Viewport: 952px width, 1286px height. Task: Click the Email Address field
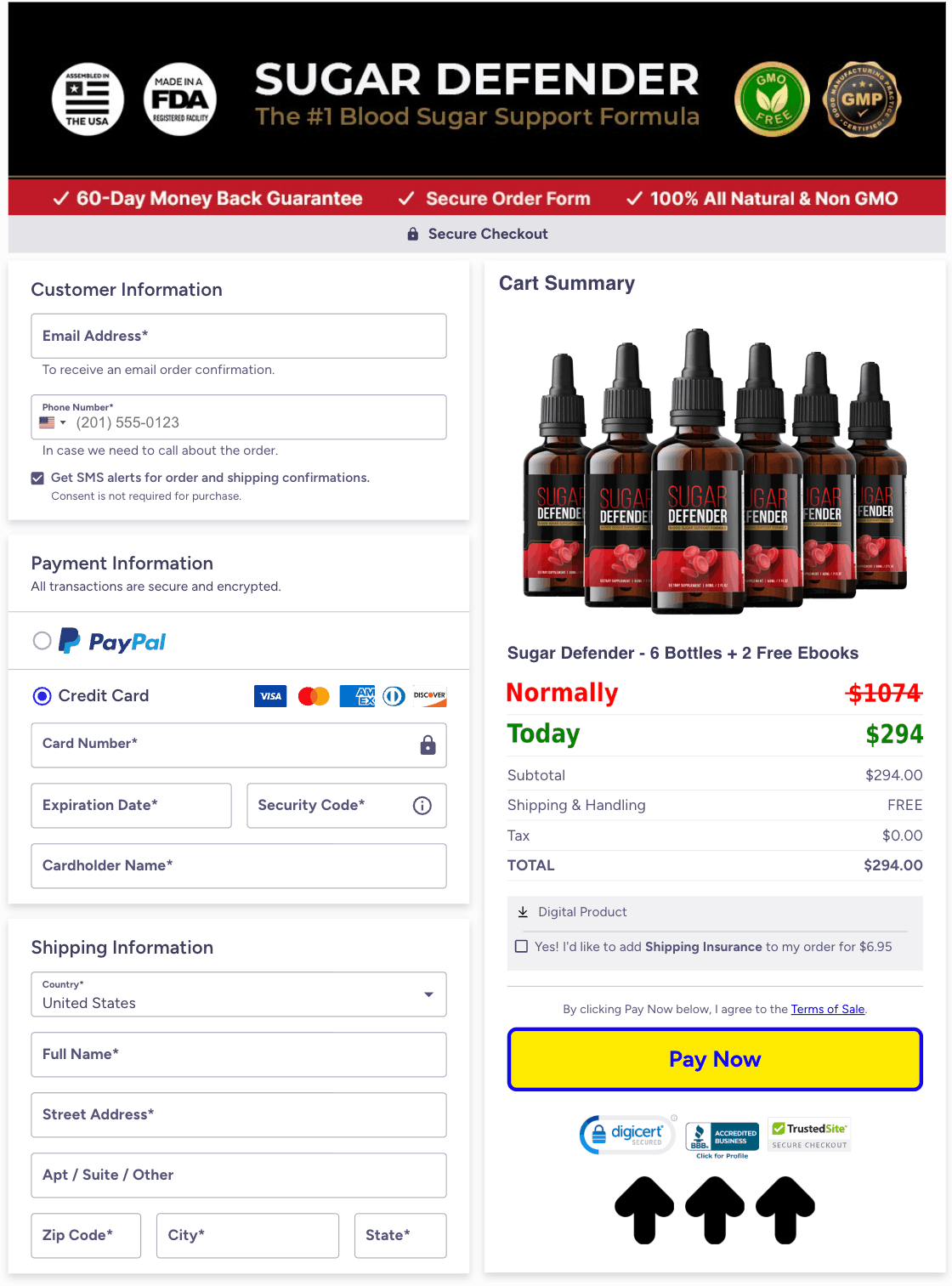[x=239, y=337]
